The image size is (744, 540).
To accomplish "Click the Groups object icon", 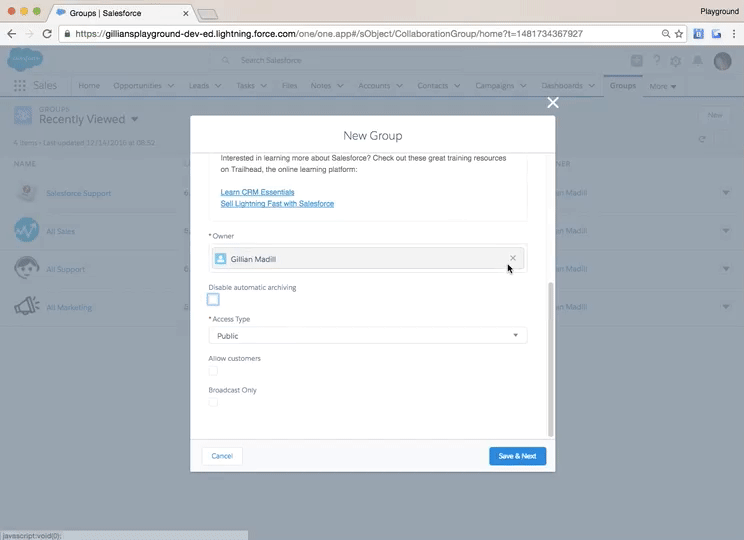I will (23, 115).
